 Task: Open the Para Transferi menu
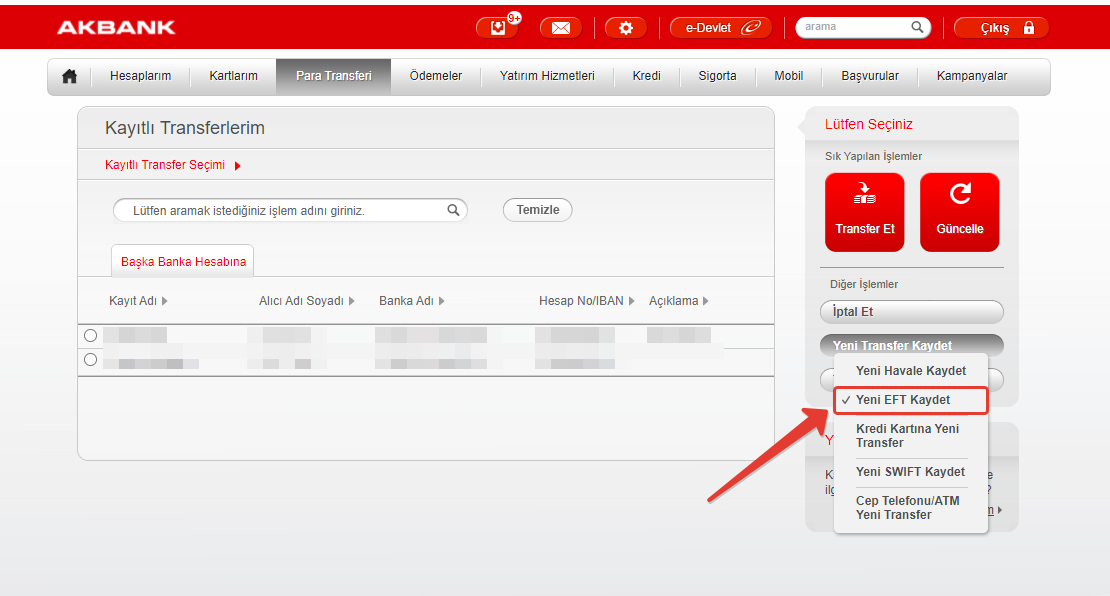point(333,76)
